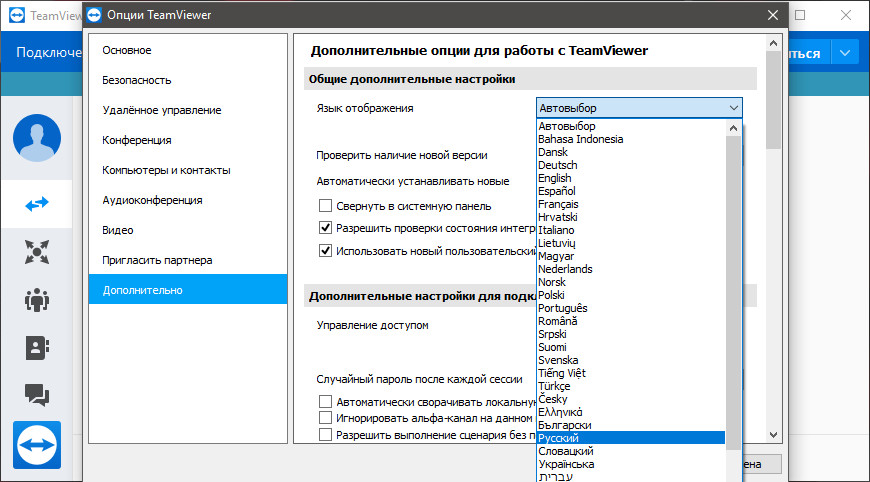Viewport: 870px width, 482px height.
Task: Choose 'Français' language option
Action: click(x=631, y=204)
